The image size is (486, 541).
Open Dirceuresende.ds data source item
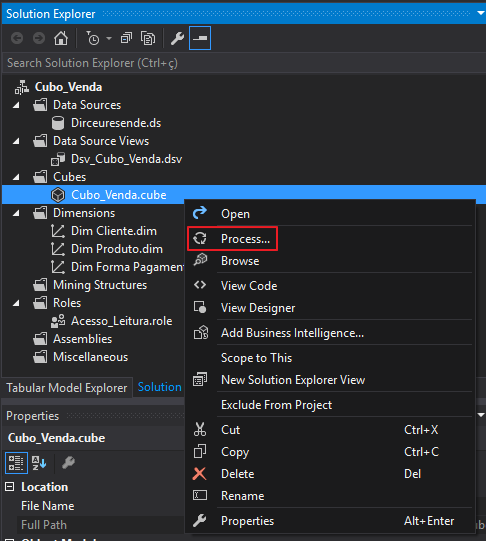click(x=116, y=123)
